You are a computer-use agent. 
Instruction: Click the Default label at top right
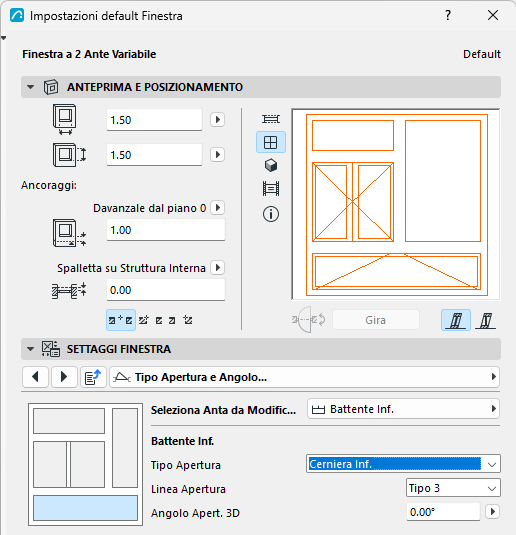482,54
